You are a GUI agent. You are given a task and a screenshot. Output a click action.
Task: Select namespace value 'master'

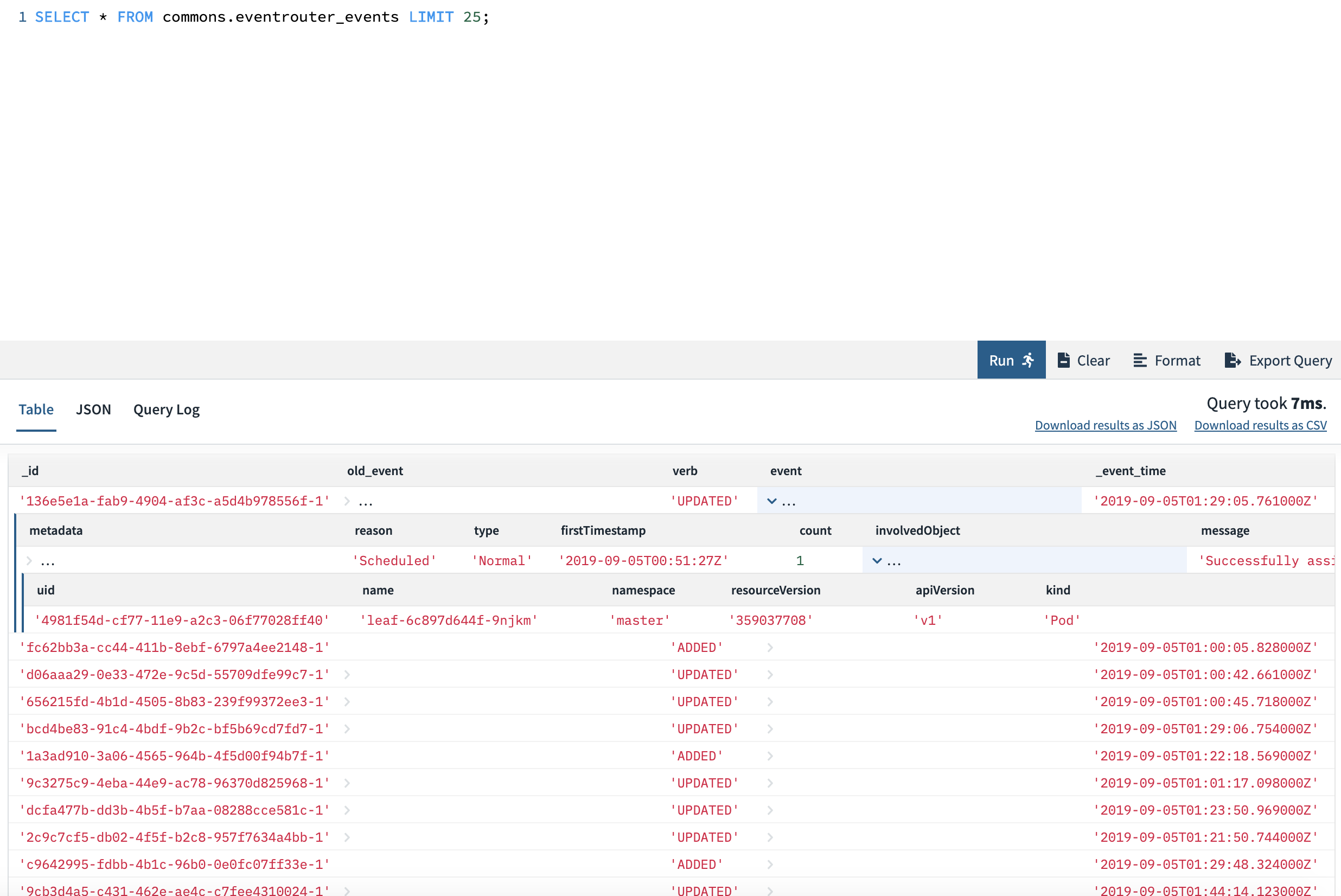(640, 620)
